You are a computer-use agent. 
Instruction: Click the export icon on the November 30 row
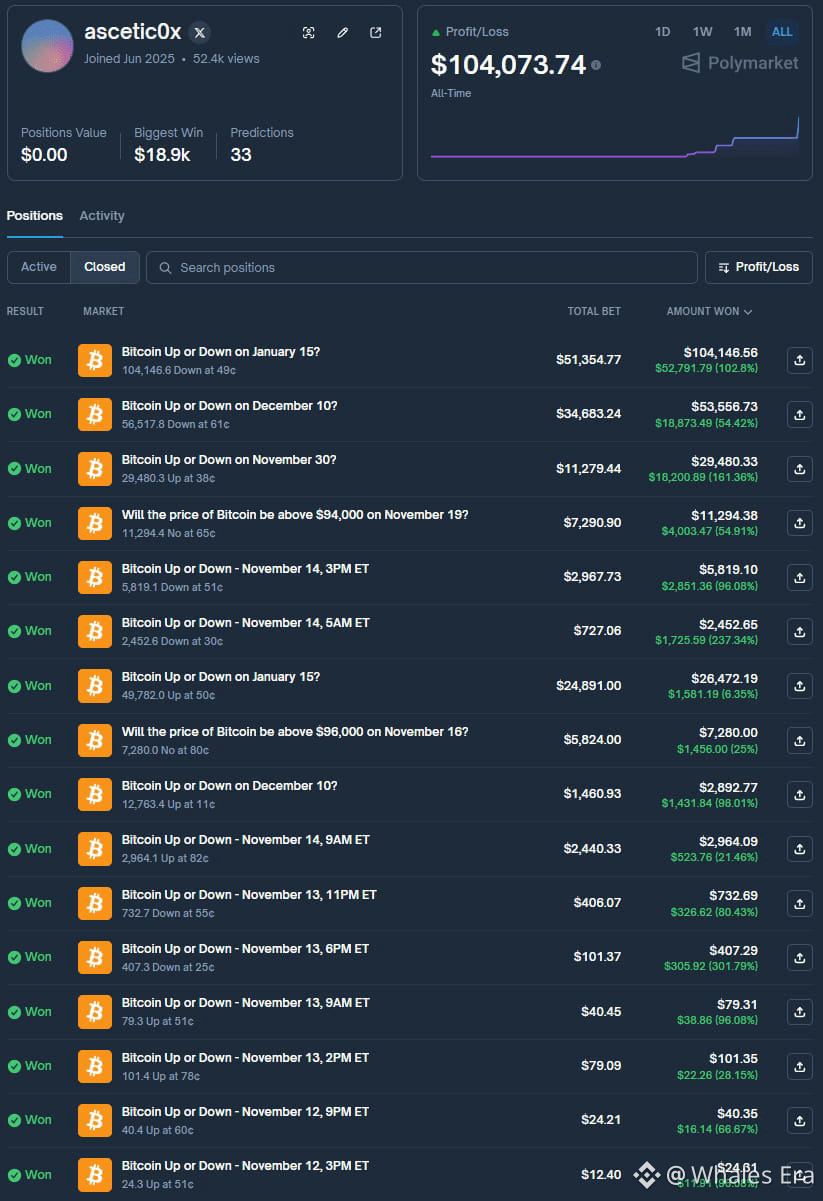point(798,468)
